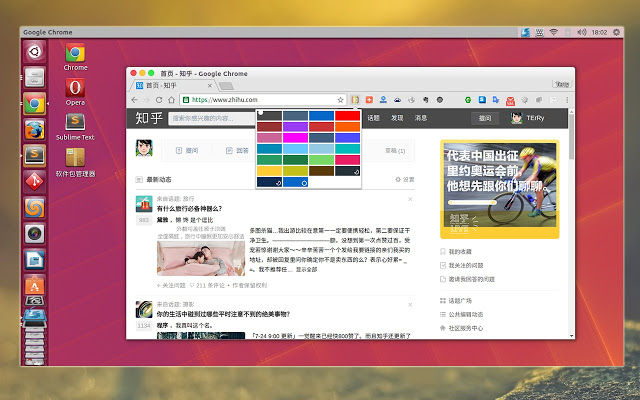
Task: Dismiss the first feed item with X
Action: click(410, 199)
